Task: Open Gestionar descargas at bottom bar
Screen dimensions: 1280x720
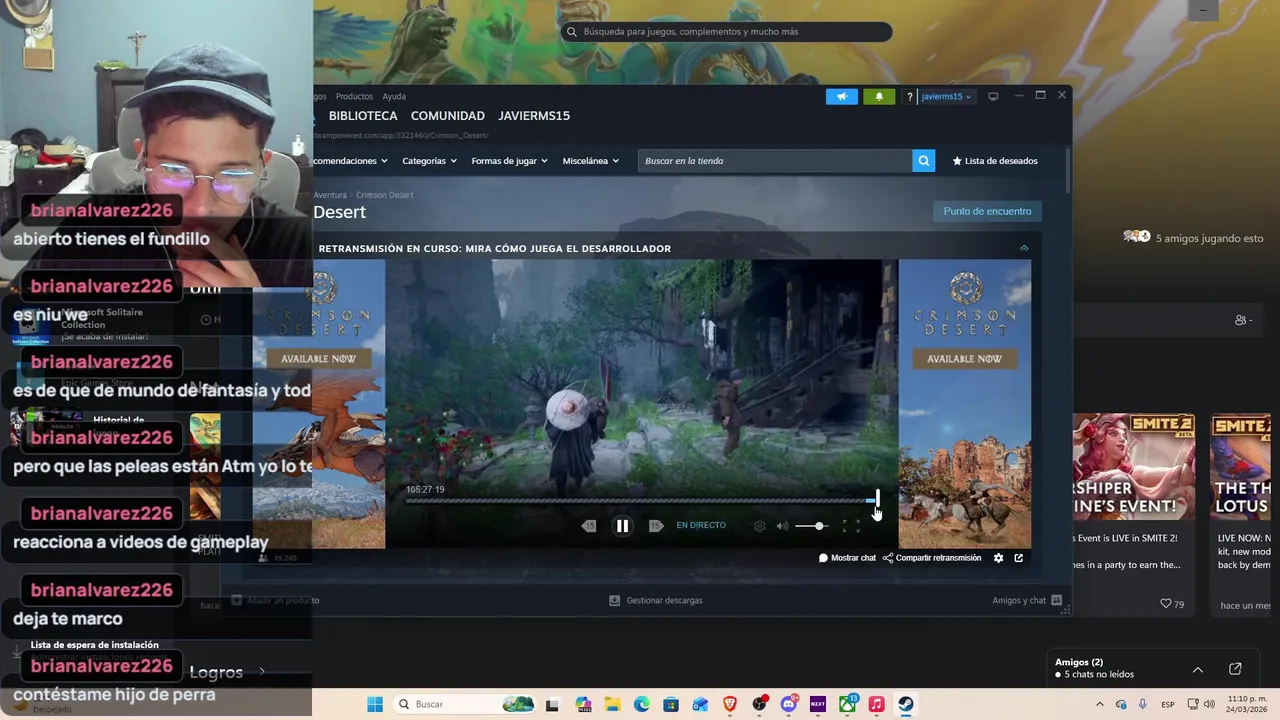Action: pyautogui.click(x=656, y=600)
